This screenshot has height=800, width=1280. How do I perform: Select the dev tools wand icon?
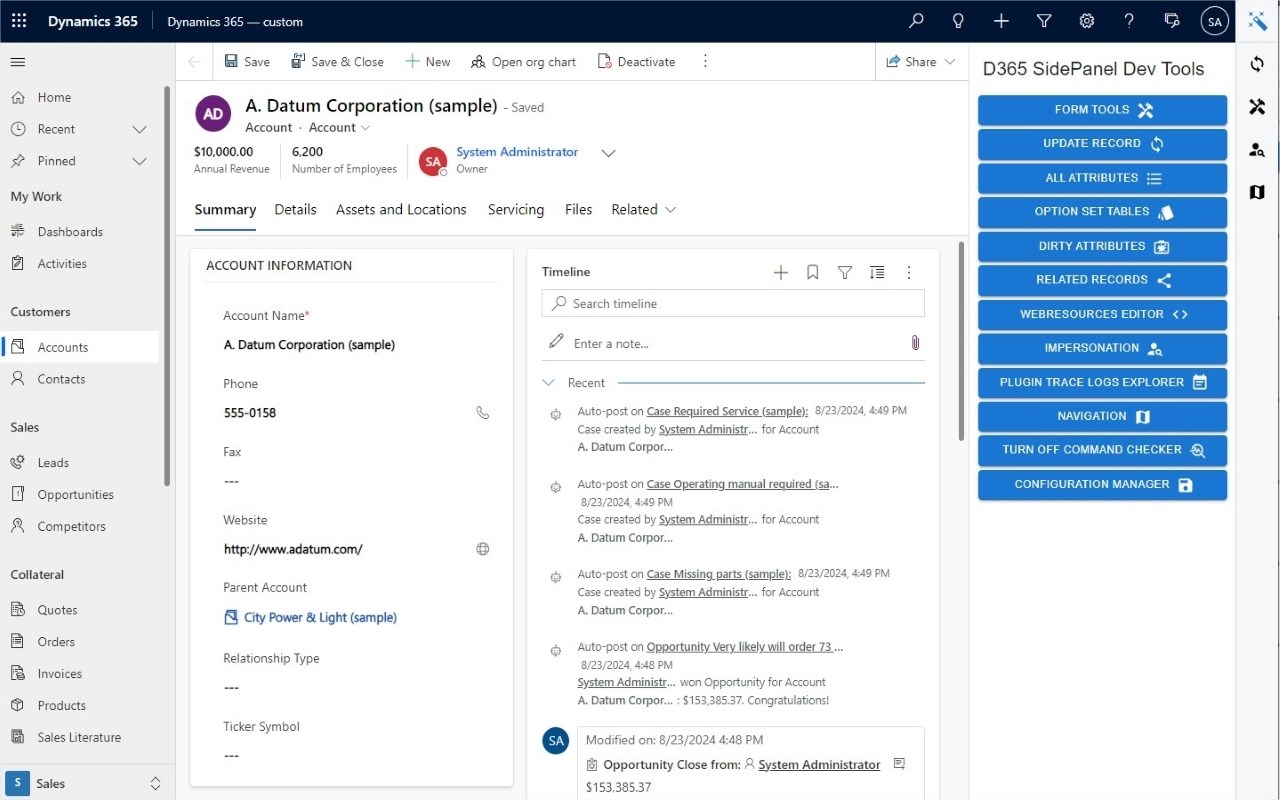[1257, 21]
